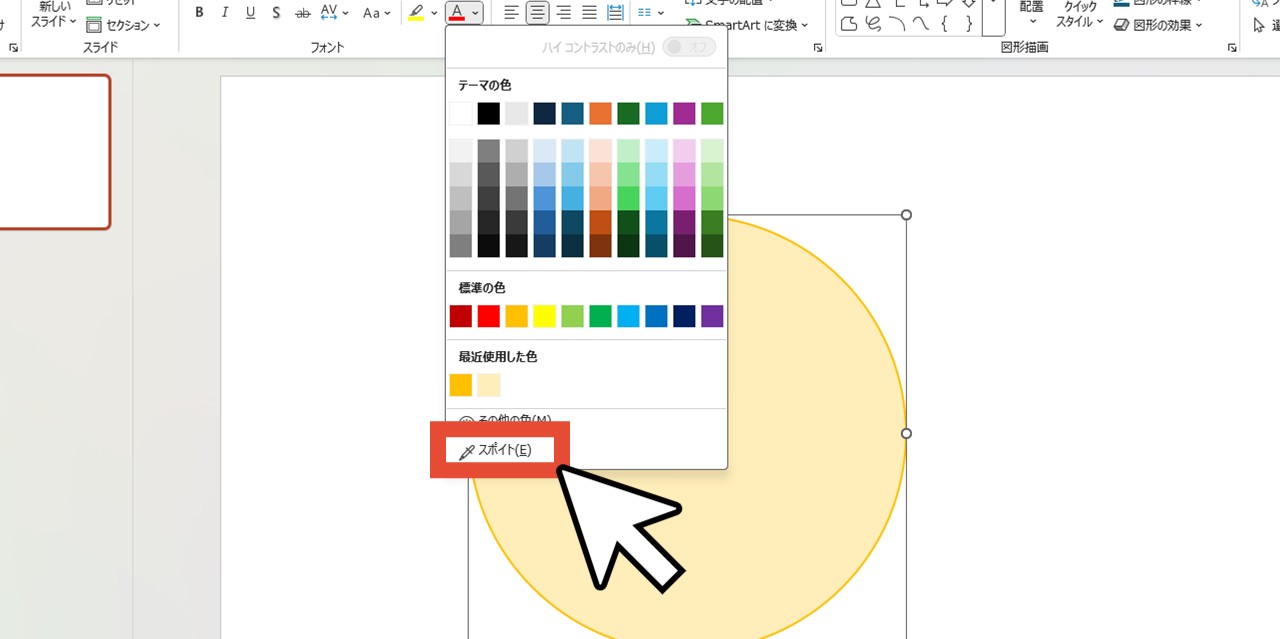Toggle bold text formatting

pyautogui.click(x=199, y=13)
